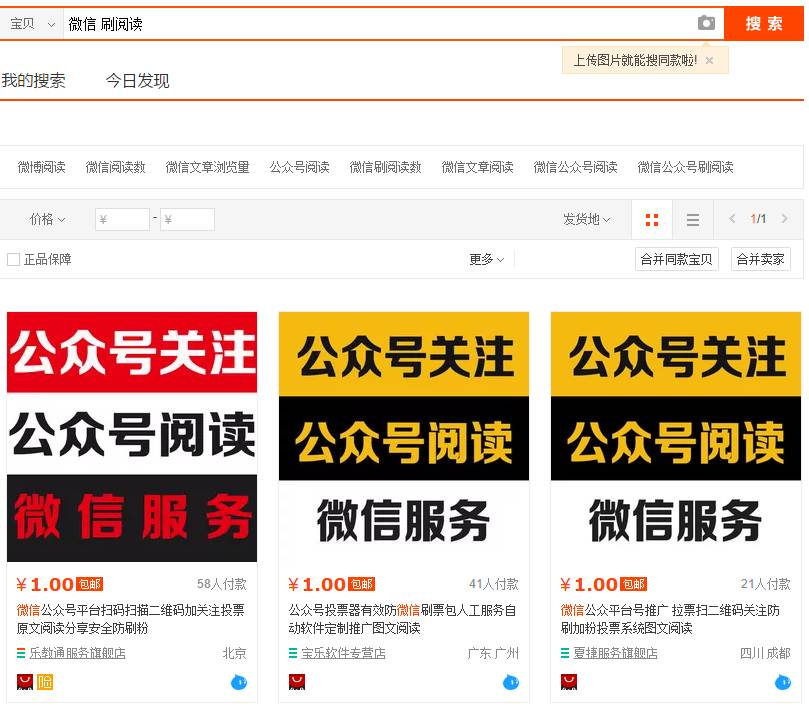
Task: Click the maximum price input field
Action: point(187,220)
